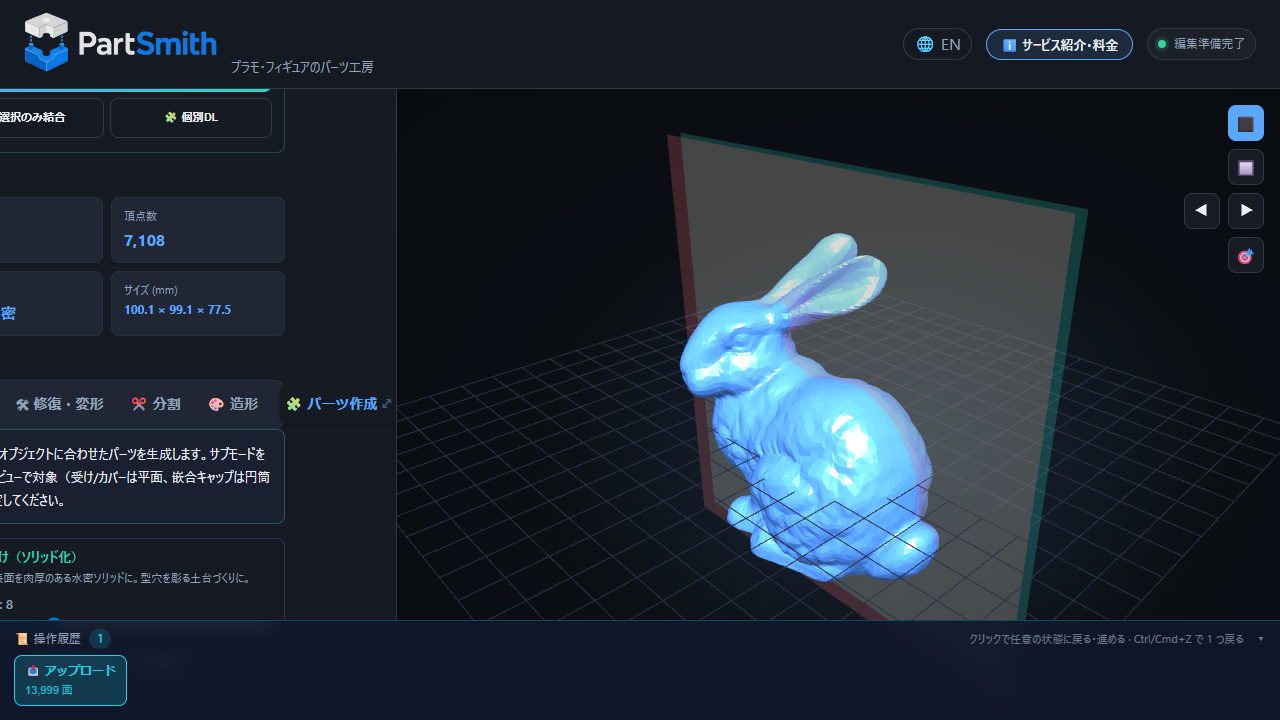1280x720 pixels.
Task: Open the 分割 tab
Action: click(x=156, y=404)
